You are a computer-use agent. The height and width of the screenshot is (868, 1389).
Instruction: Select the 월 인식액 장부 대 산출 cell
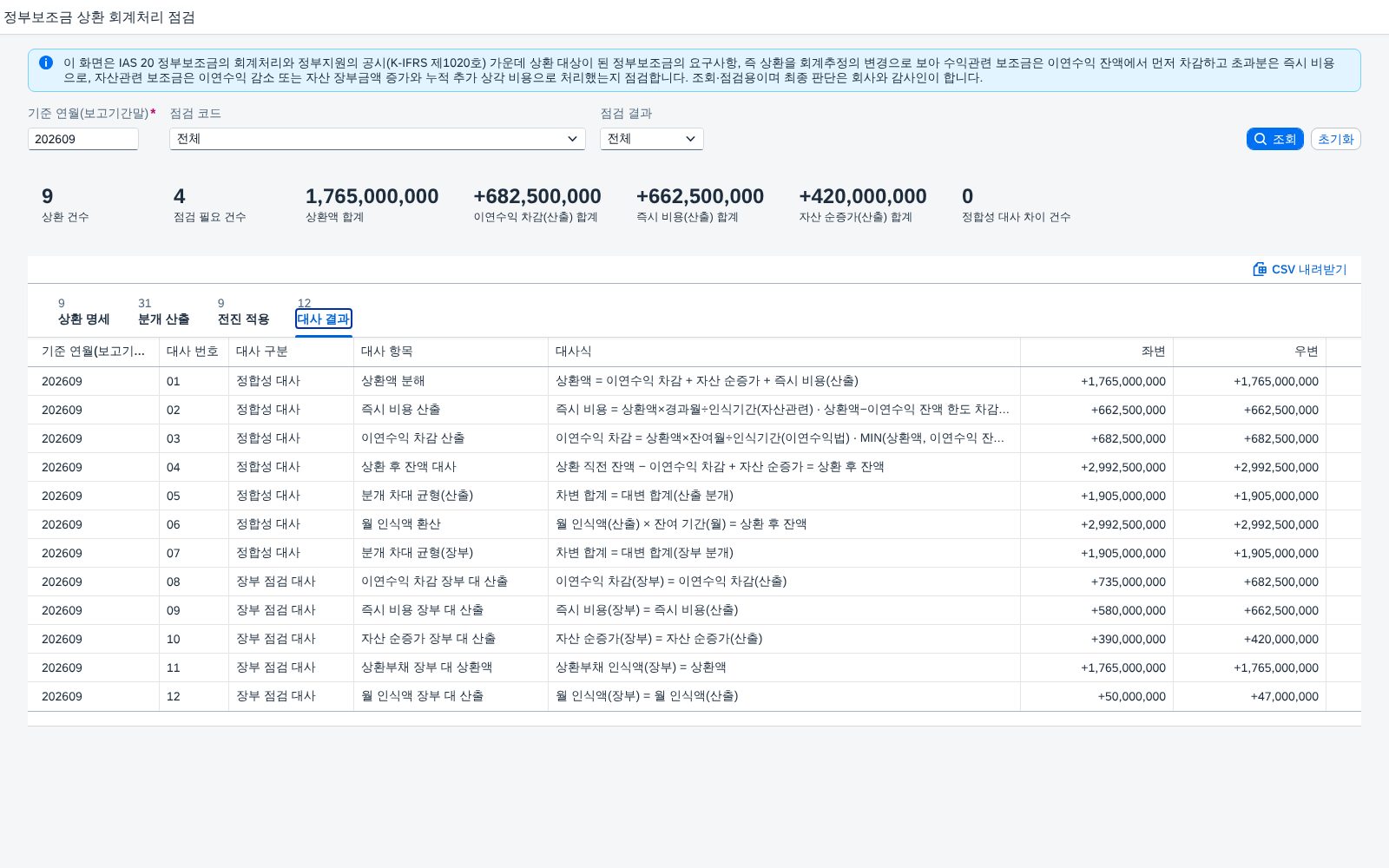click(x=451, y=696)
